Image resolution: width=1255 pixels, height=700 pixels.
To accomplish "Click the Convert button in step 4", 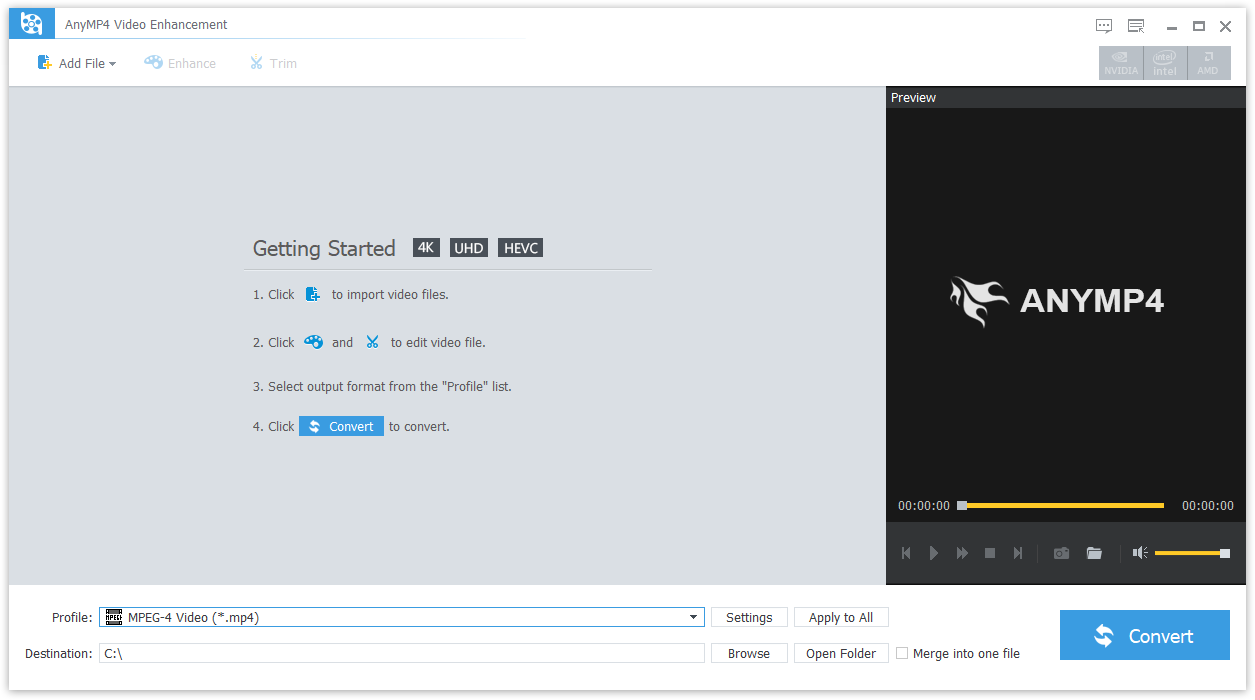I will pos(341,426).
